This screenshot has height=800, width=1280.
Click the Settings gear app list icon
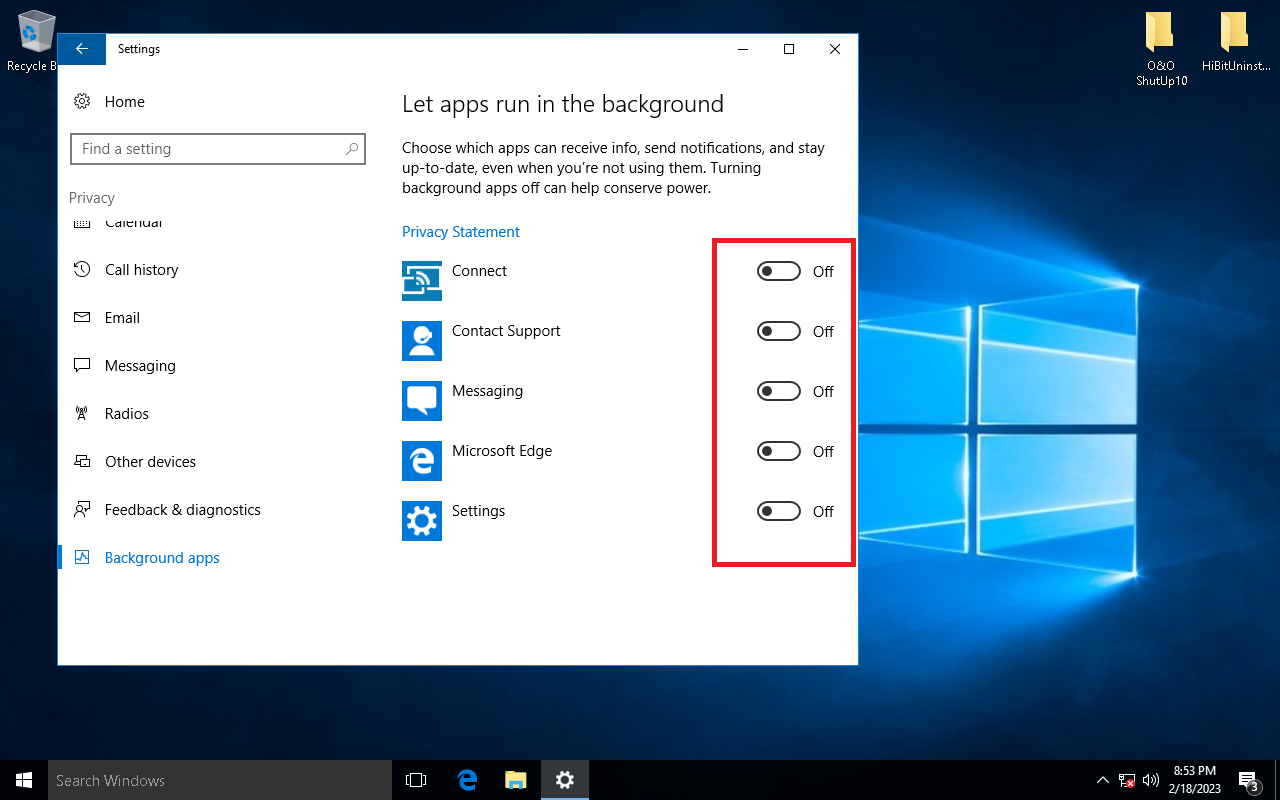tap(422, 521)
